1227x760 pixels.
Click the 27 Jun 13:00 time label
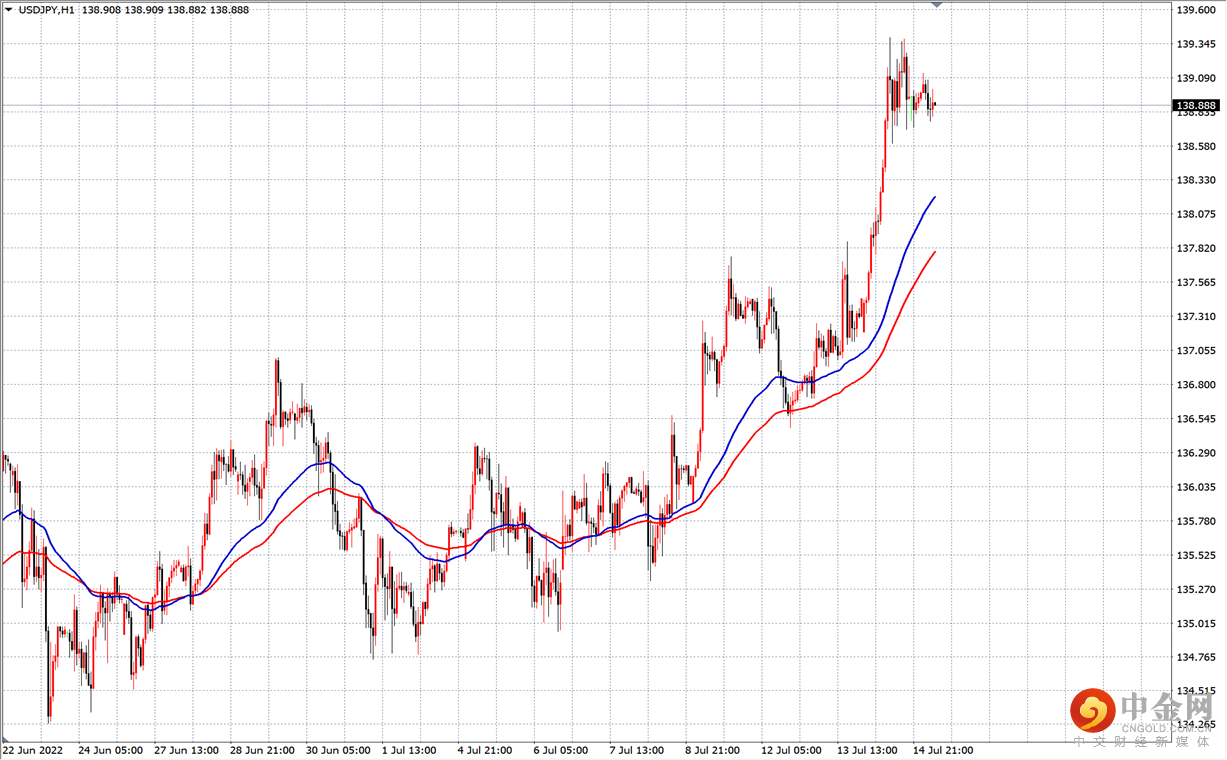pos(186,750)
